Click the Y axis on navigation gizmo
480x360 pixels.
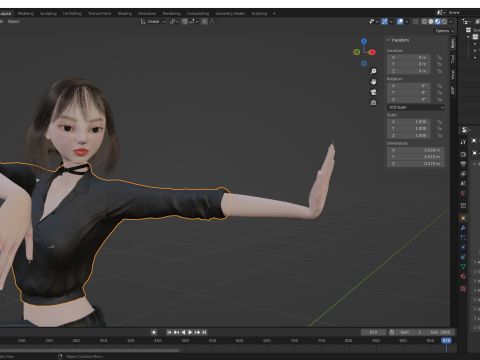tap(357, 52)
